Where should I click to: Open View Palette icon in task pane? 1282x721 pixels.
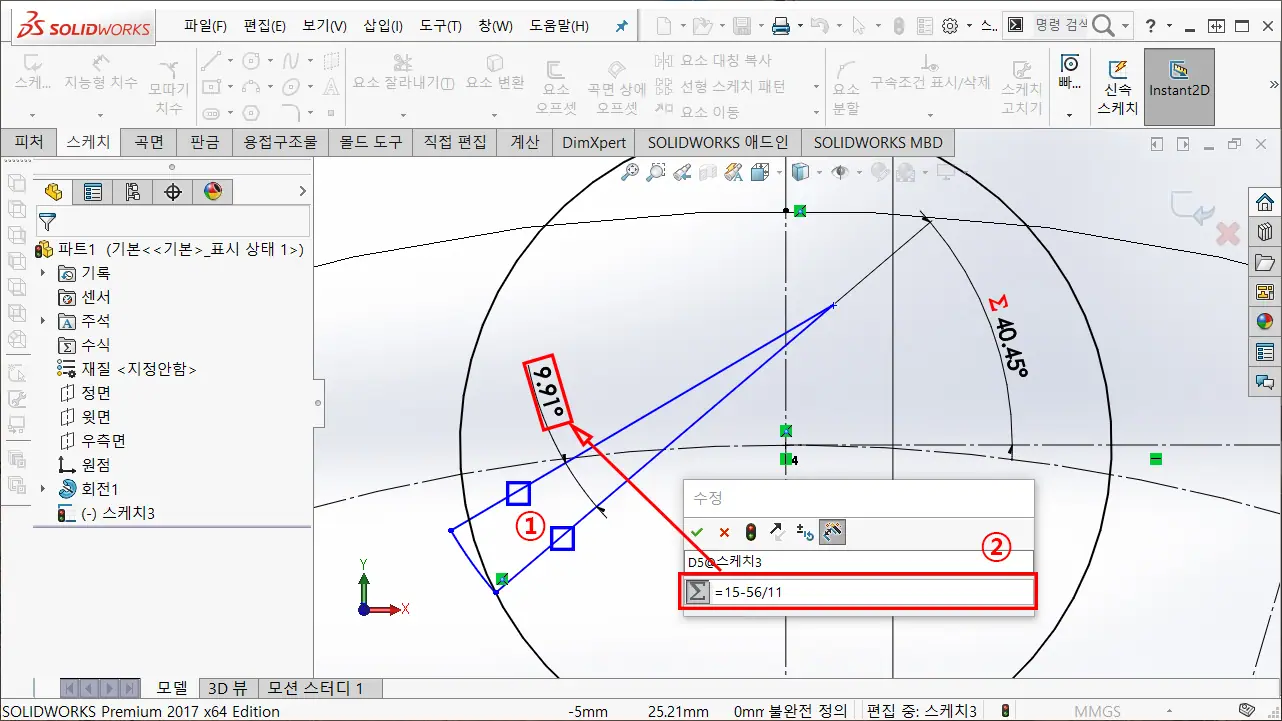tap(1265, 292)
